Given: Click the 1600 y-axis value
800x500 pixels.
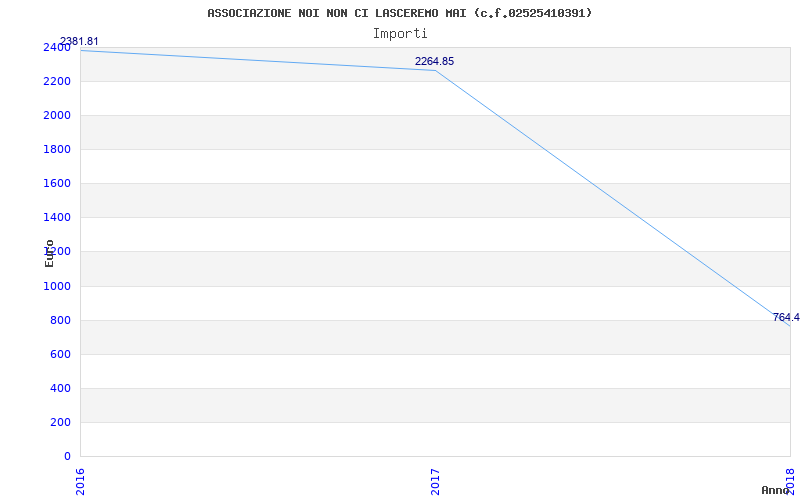Looking at the screenshot, I should [57, 184].
